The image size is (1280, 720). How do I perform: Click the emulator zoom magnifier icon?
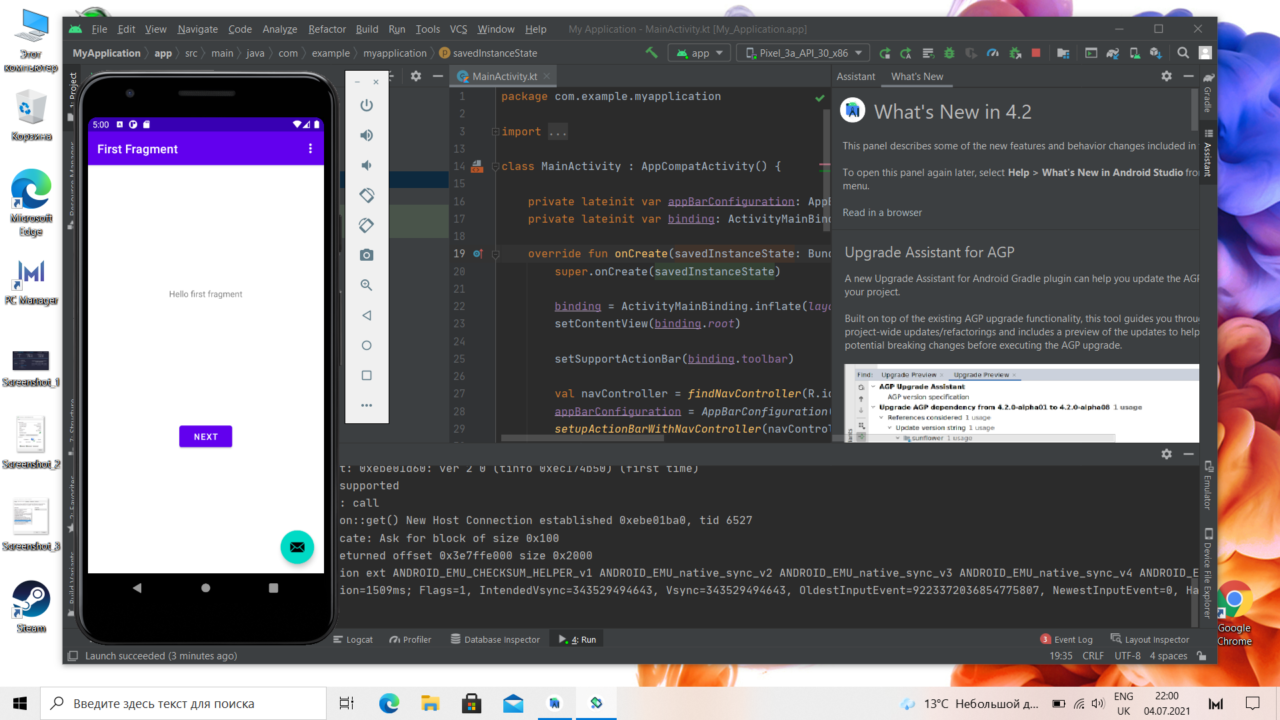click(x=367, y=285)
